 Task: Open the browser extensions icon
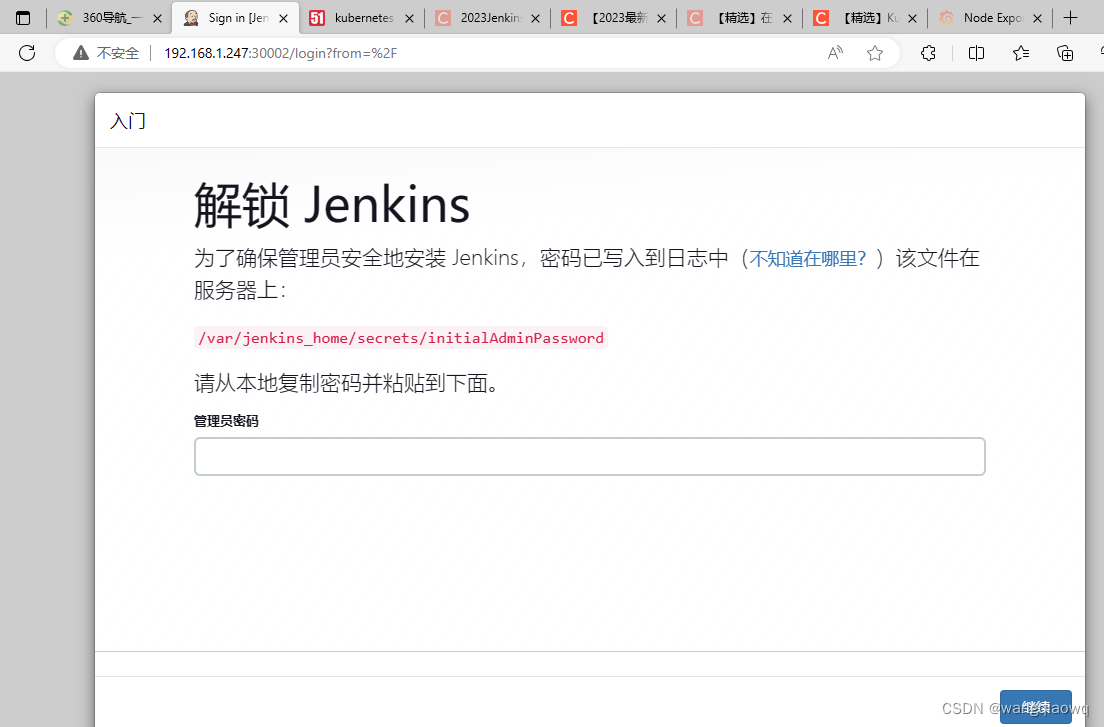tap(928, 53)
